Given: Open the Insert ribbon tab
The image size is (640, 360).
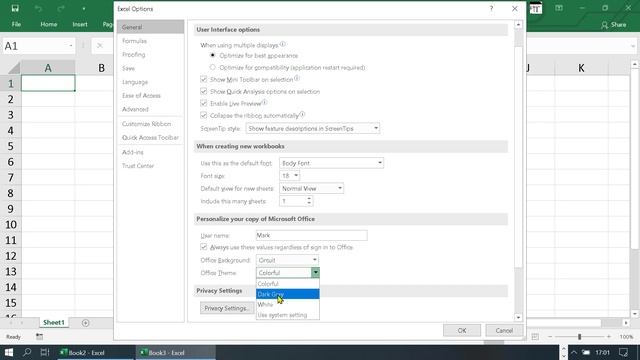Looking at the screenshot, I should pyautogui.click(x=80, y=24).
